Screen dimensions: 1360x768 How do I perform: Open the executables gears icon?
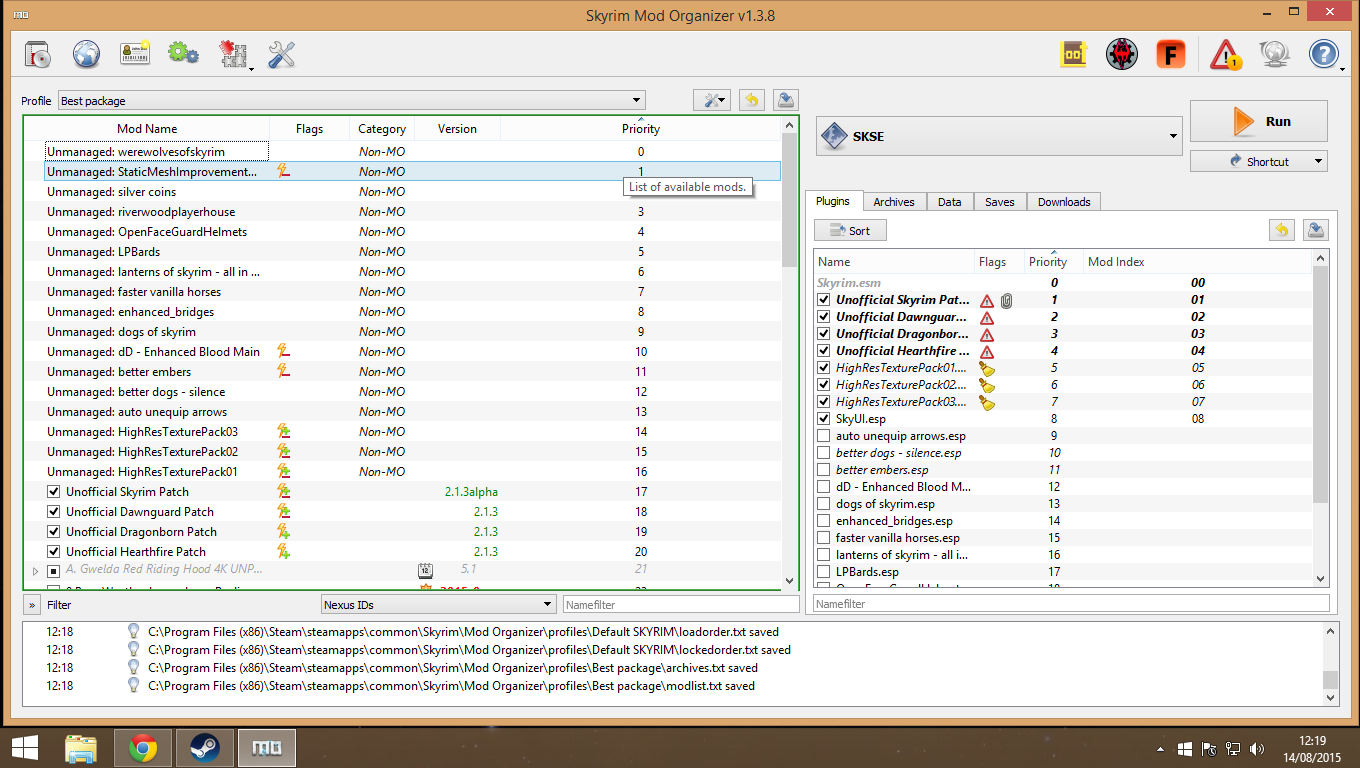[183, 54]
